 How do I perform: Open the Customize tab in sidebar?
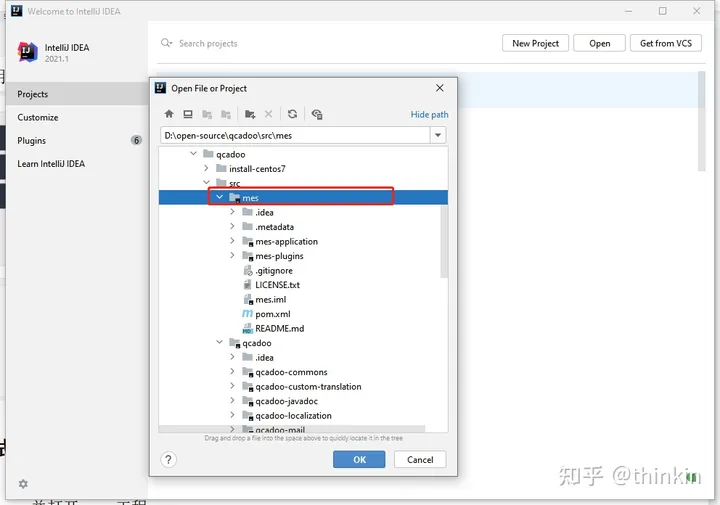pyautogui.click(x=77, y=117)
